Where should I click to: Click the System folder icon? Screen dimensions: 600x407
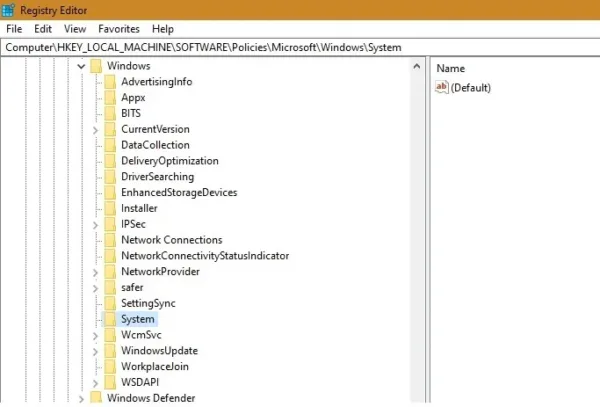tap(110, 319)
